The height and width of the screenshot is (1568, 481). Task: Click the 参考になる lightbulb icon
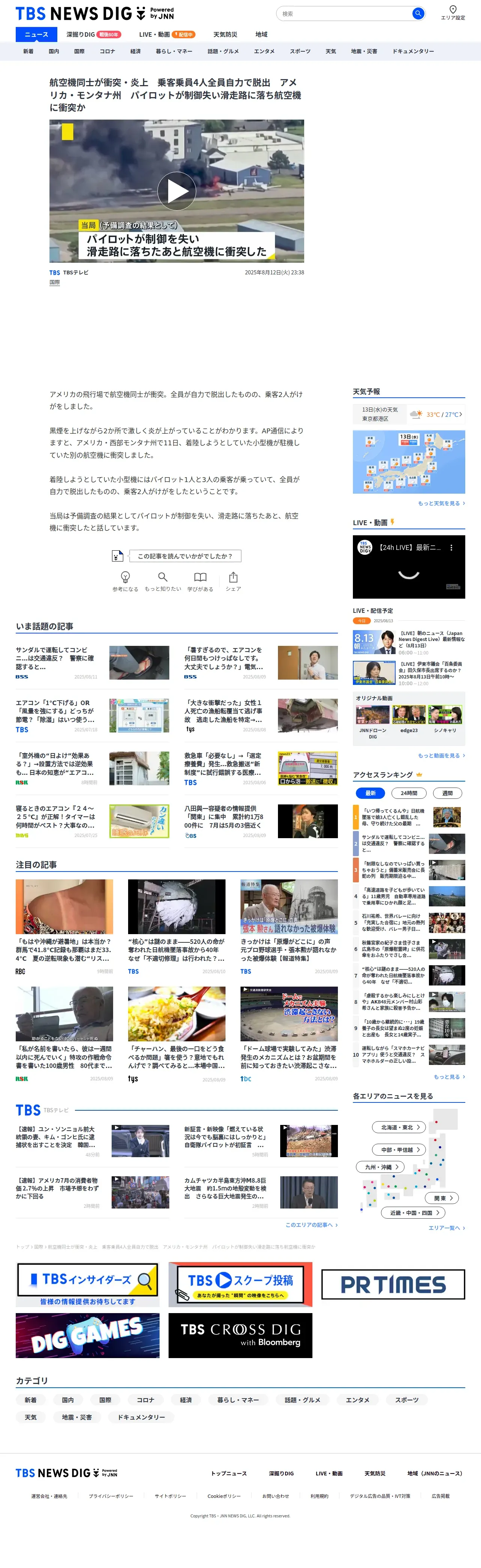125,577
